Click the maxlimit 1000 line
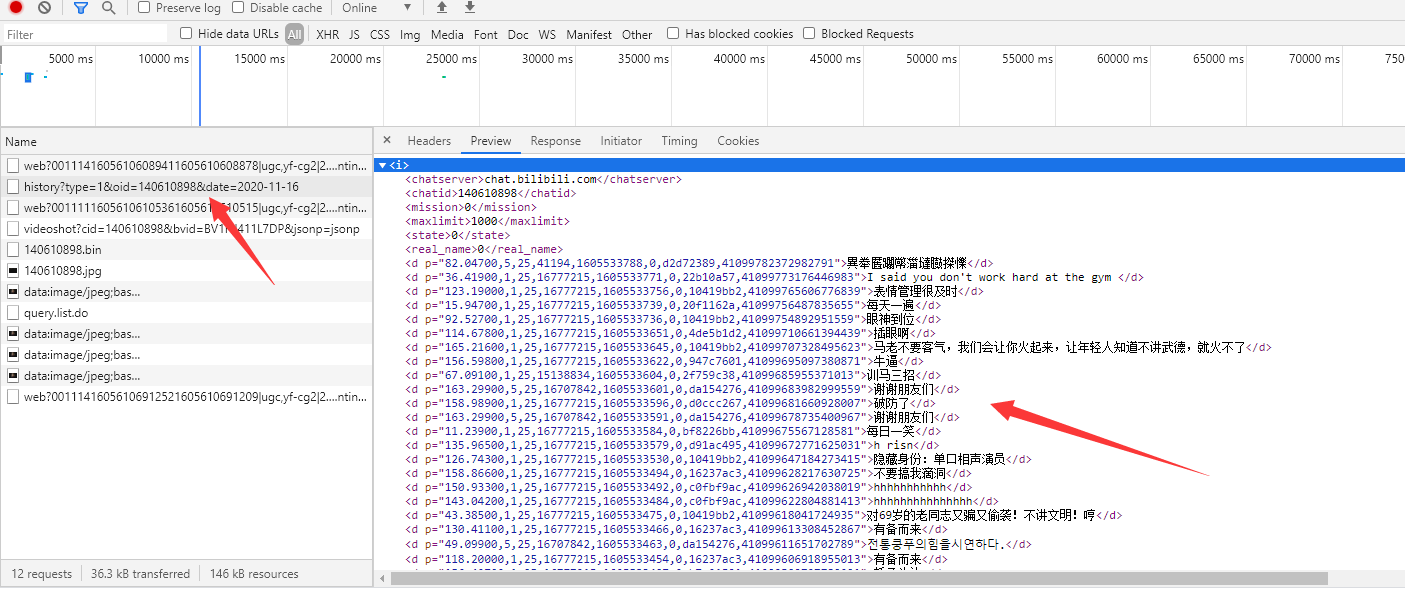 pyautogui.click(x=487, y=221)
